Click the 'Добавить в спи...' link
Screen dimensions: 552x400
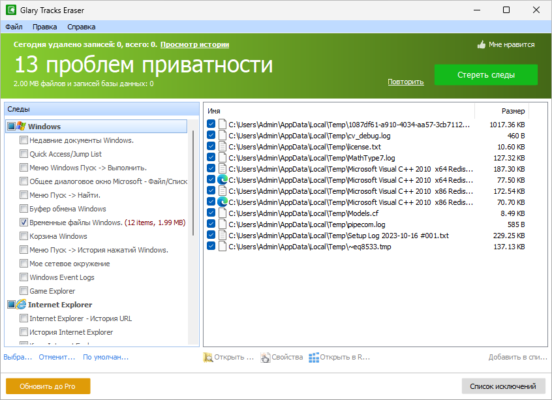point(518,357)
